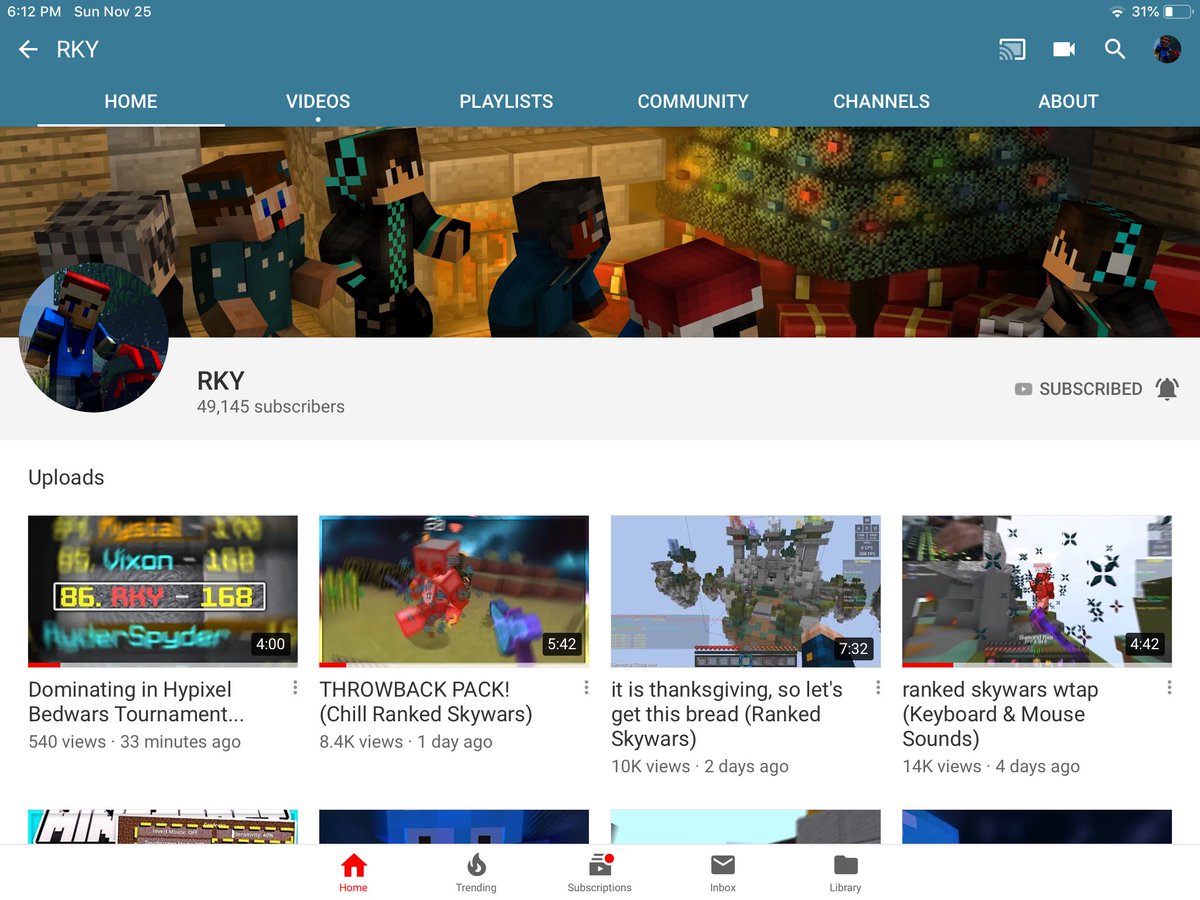Tap the SUBSCRIBED button
Viewport: 1200px width, 900px height.
tap(1078, 389)
